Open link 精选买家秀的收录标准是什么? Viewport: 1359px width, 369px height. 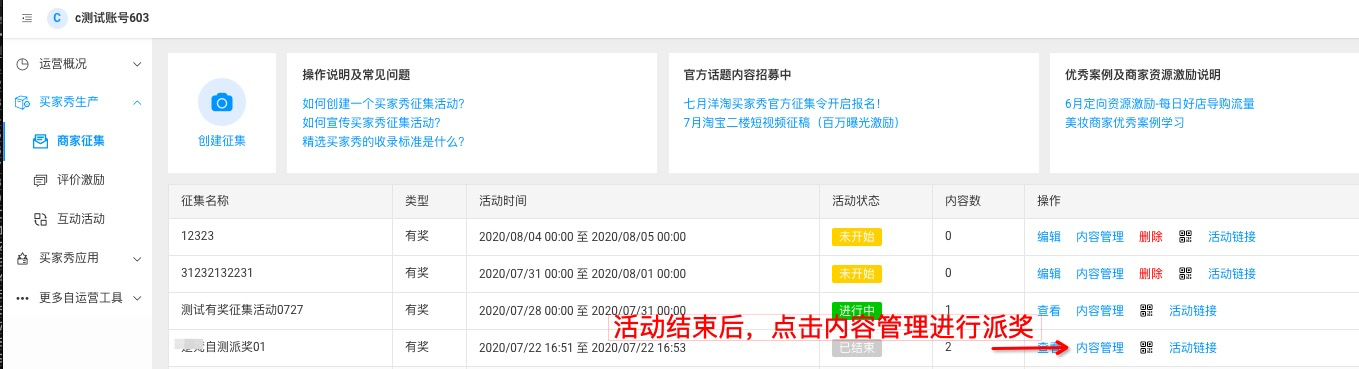[x=383, y=141]
